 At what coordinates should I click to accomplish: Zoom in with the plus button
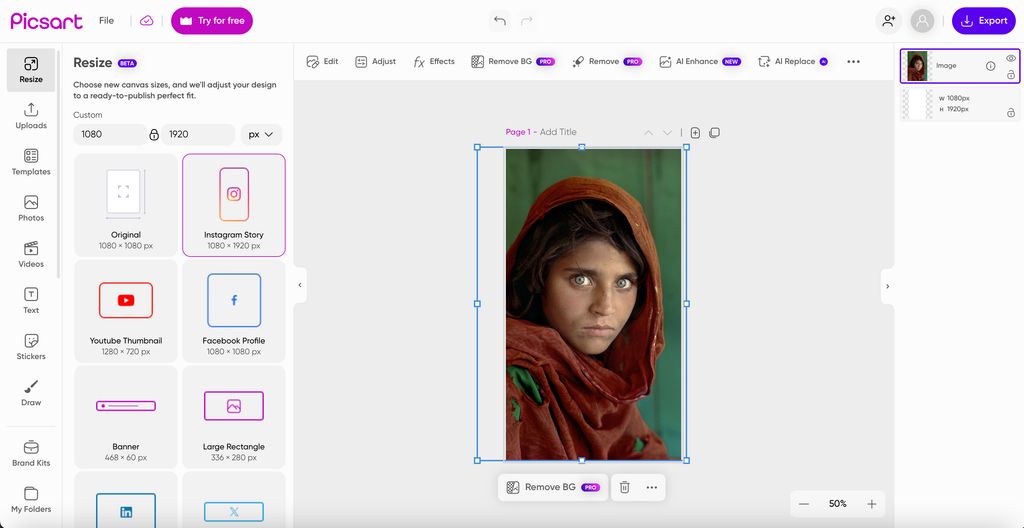click(x=871, y=504)
